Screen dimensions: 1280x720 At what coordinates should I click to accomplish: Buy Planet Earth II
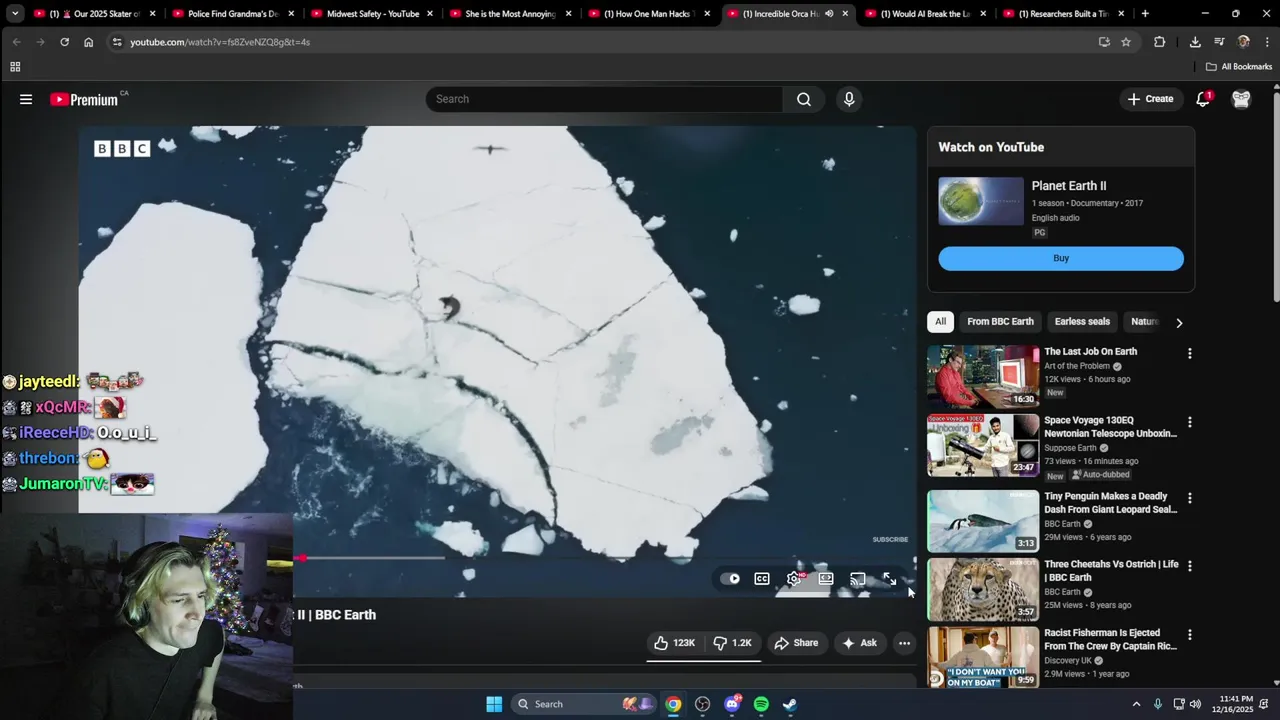[1061, 258]
